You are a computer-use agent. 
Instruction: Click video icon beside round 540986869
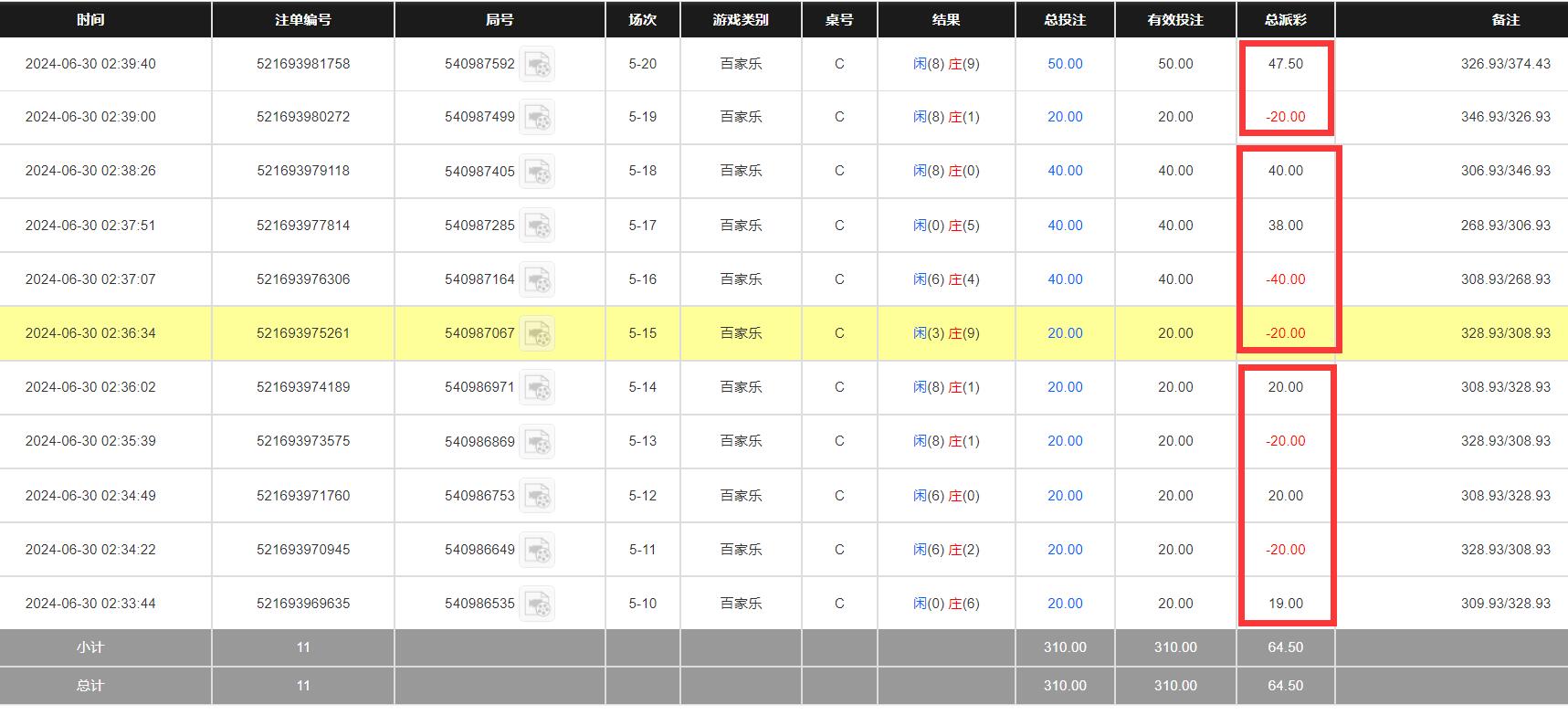(537, 441)
